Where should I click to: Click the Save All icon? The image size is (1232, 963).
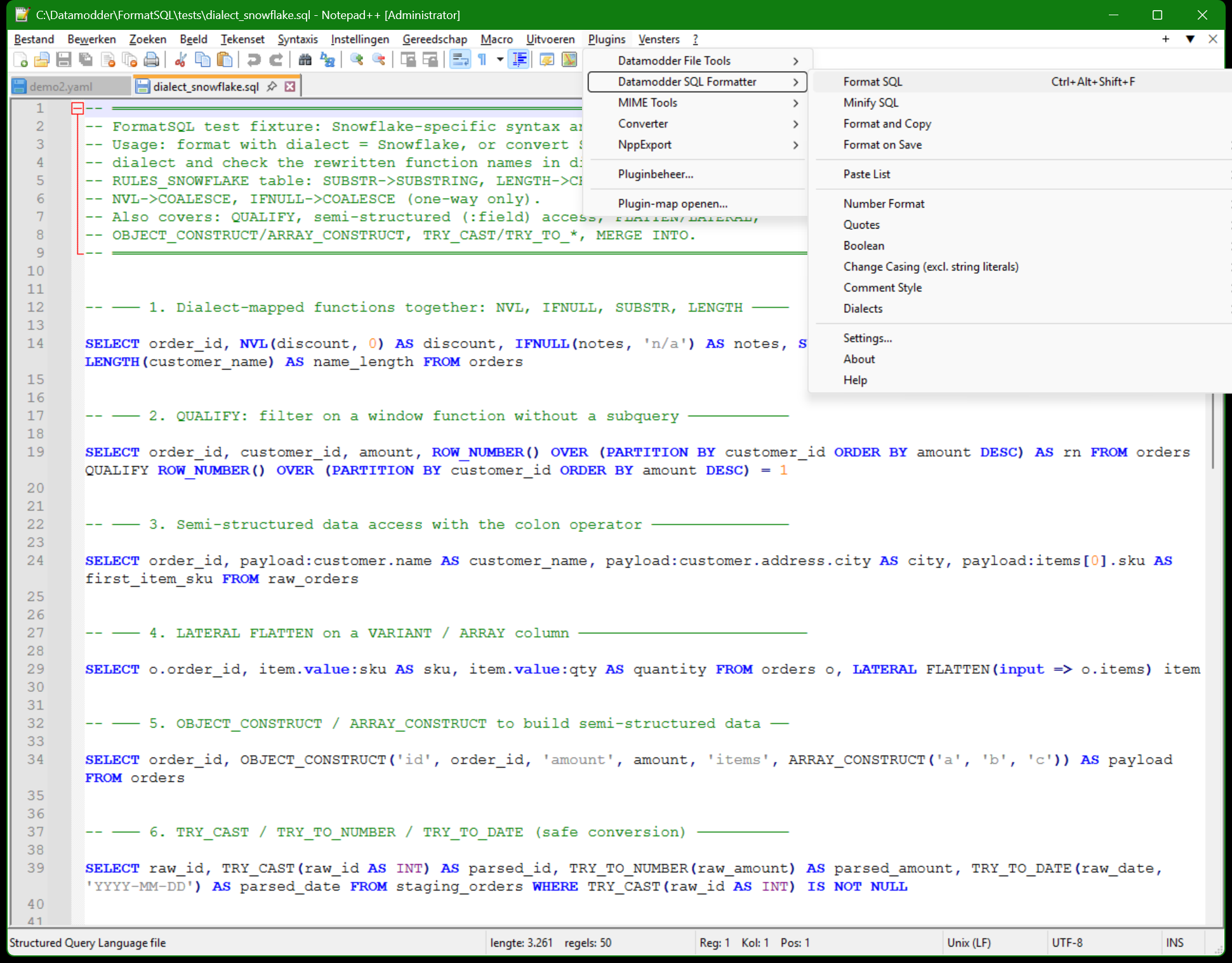pyautogui.click(x=85, y=60)
